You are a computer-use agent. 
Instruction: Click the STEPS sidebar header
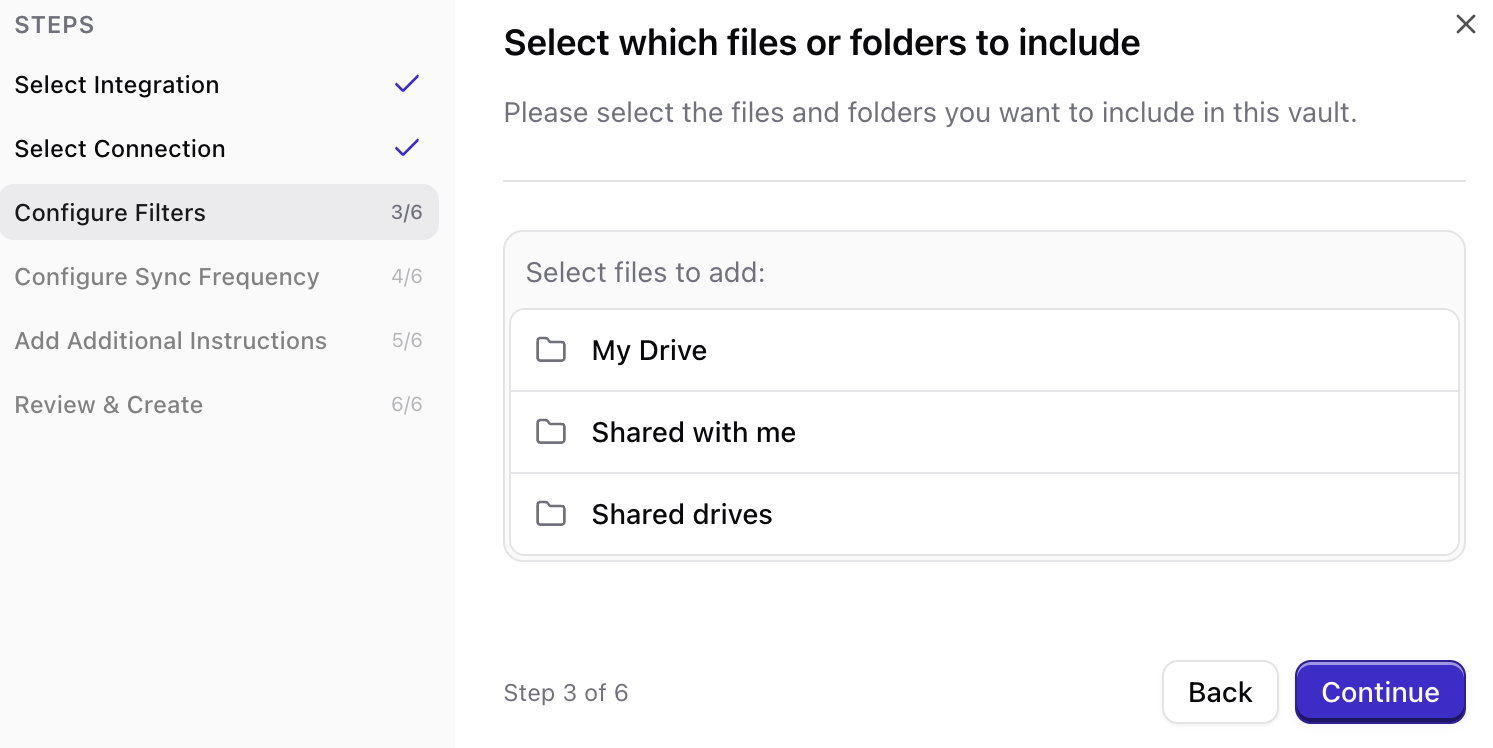click(54, 24)
